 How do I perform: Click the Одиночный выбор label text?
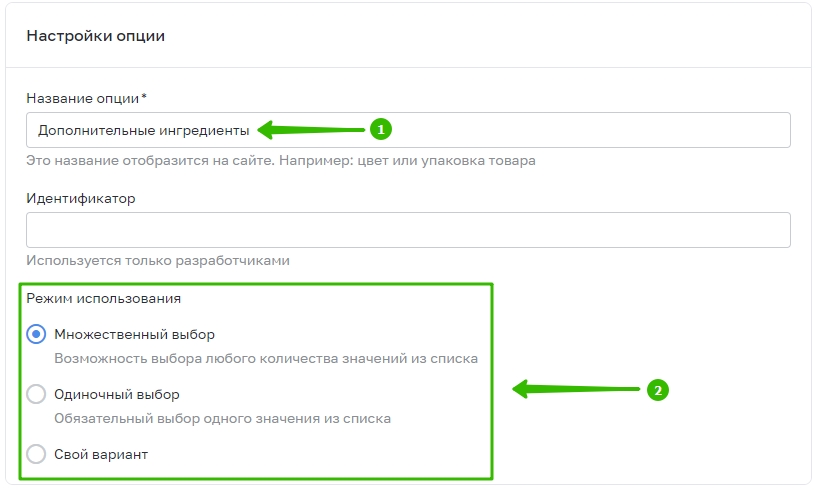[x=116, y=394]
